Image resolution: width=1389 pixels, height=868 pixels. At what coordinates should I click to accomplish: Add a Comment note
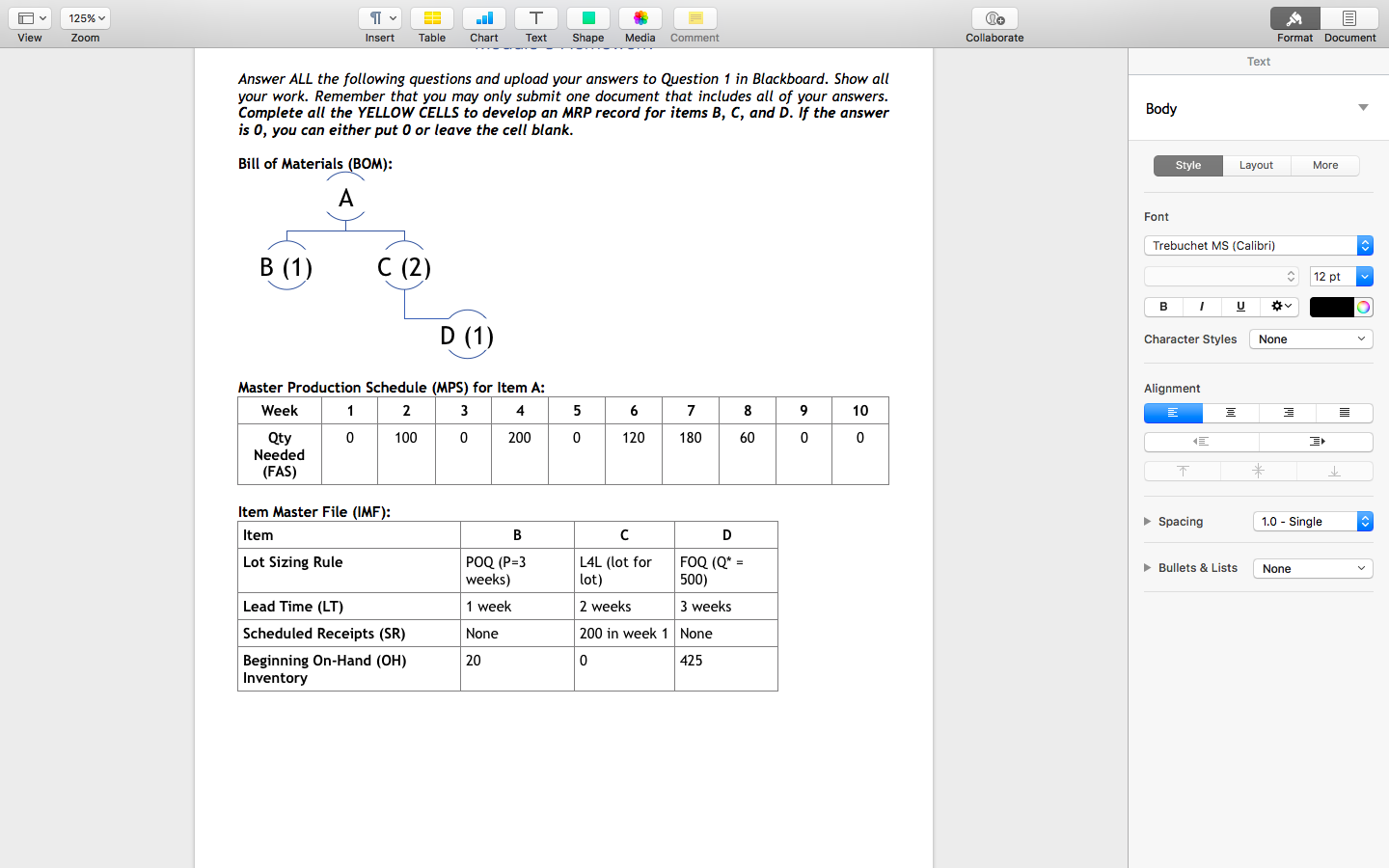click(x=695, y=18)
